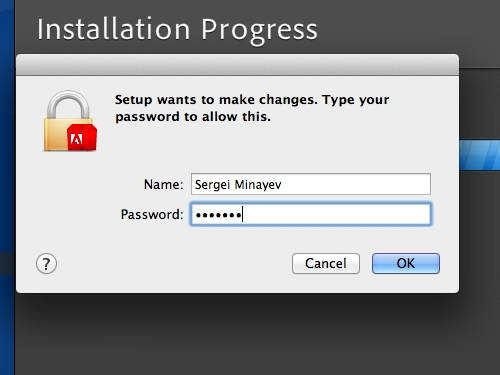Click the "Password:" label

152,214
